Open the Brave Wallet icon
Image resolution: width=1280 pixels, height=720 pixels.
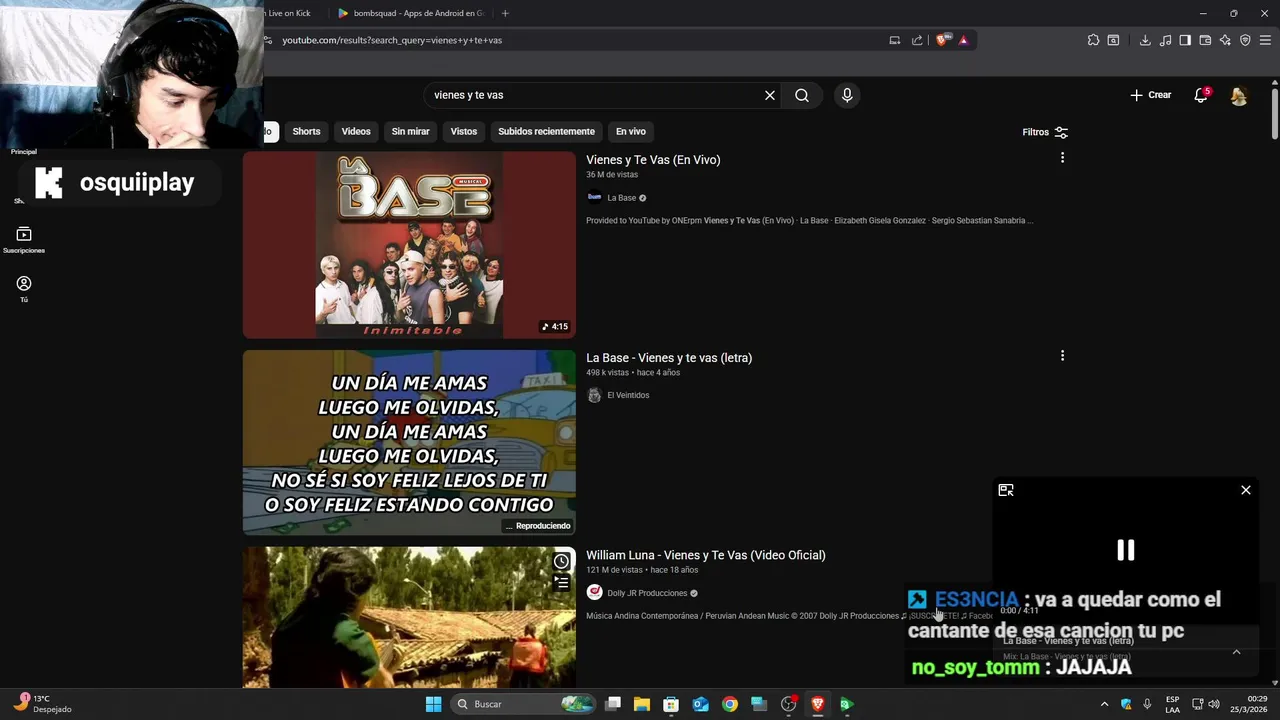click(1205, 40)
